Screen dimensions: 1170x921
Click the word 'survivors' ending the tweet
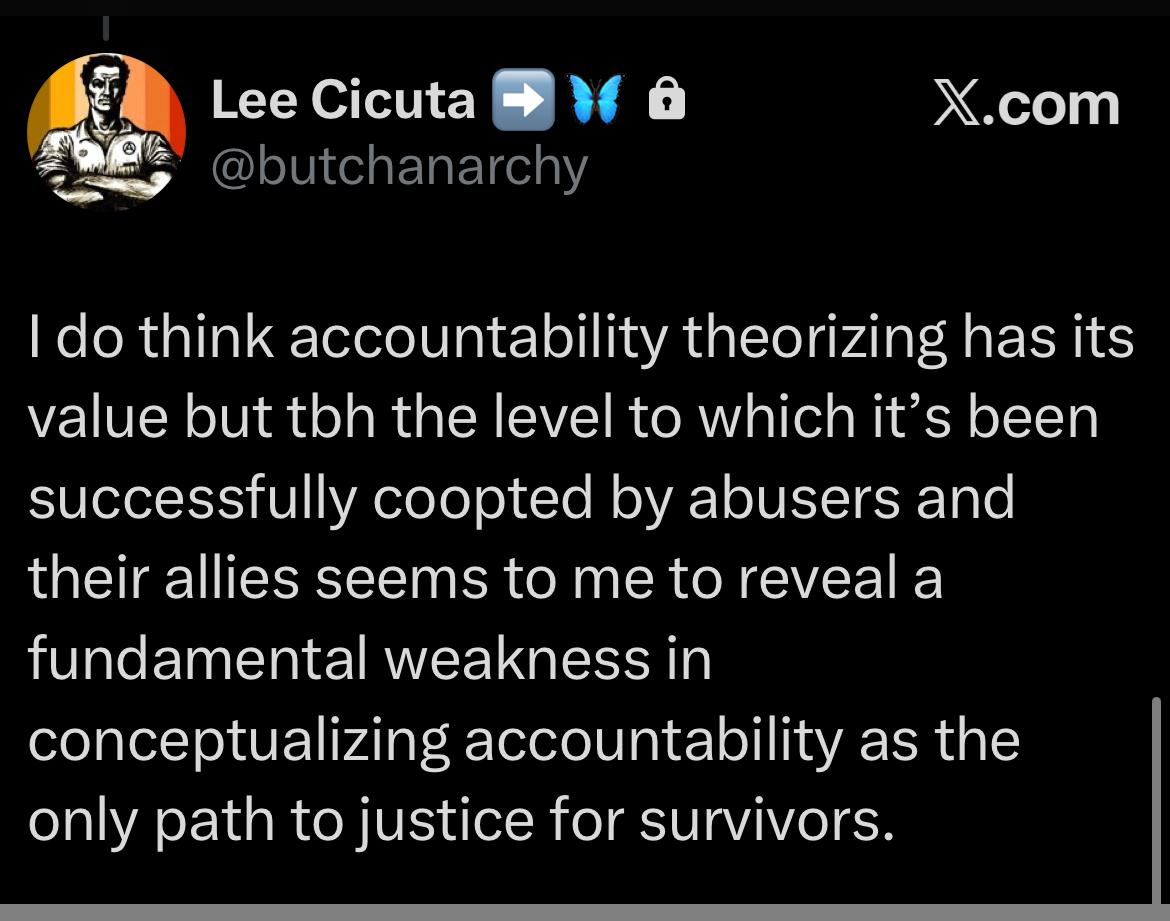[x=760, y=822]
